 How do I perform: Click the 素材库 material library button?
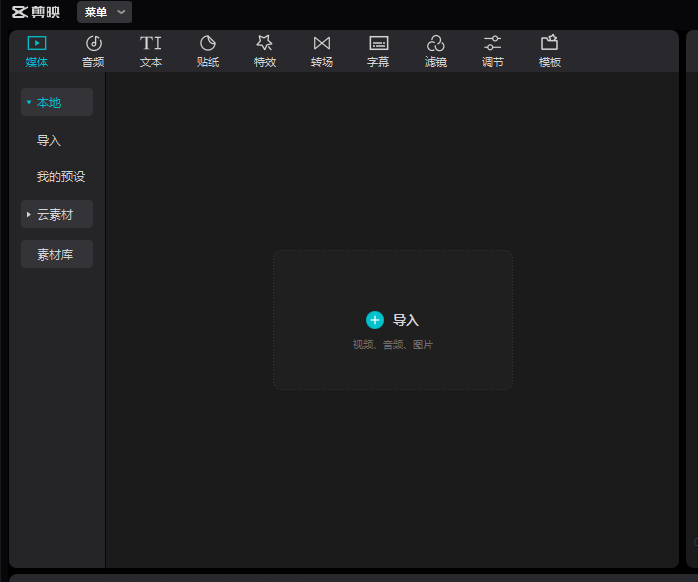[56, 255]
